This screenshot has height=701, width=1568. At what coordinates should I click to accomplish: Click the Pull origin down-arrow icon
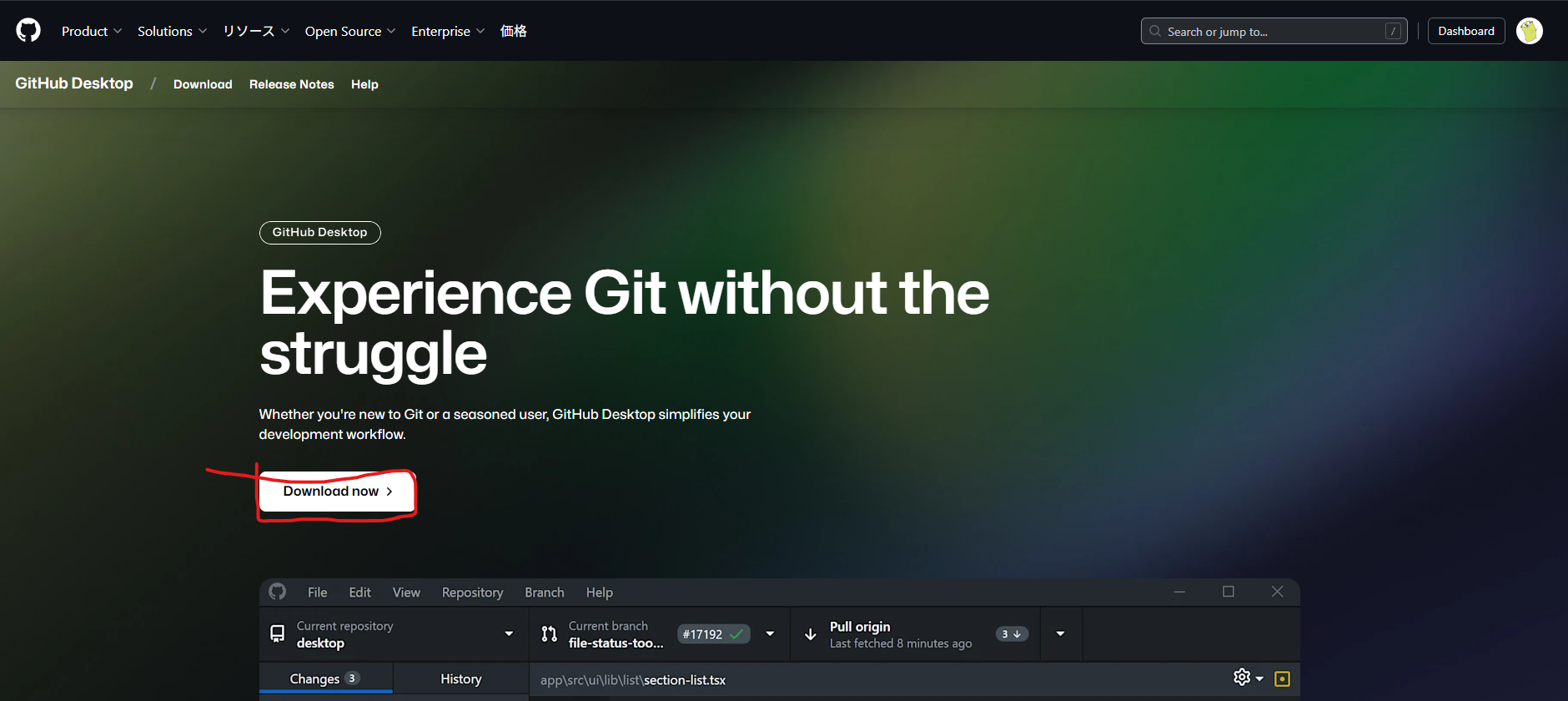coord(810,634)
